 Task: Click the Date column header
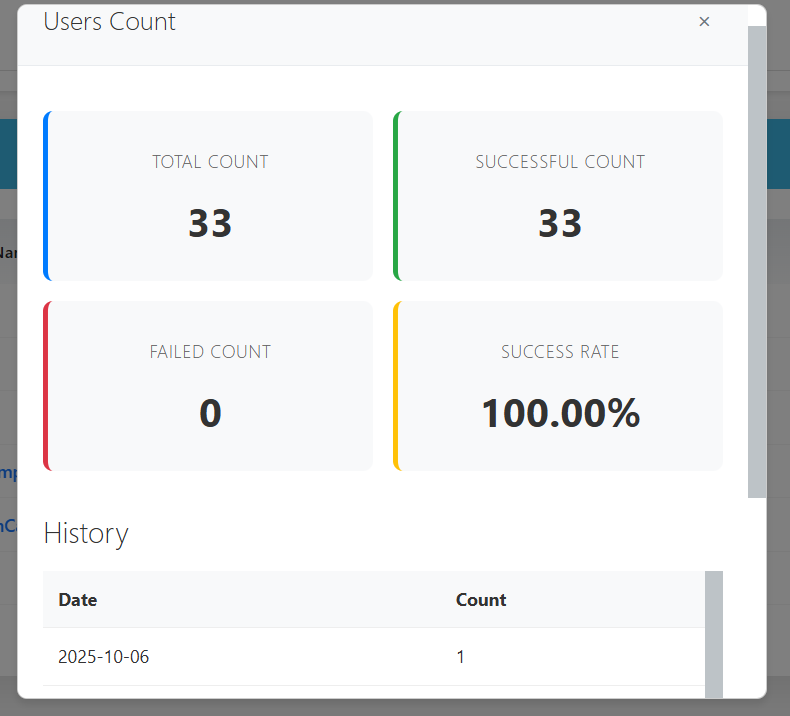(x=78, y=600)
